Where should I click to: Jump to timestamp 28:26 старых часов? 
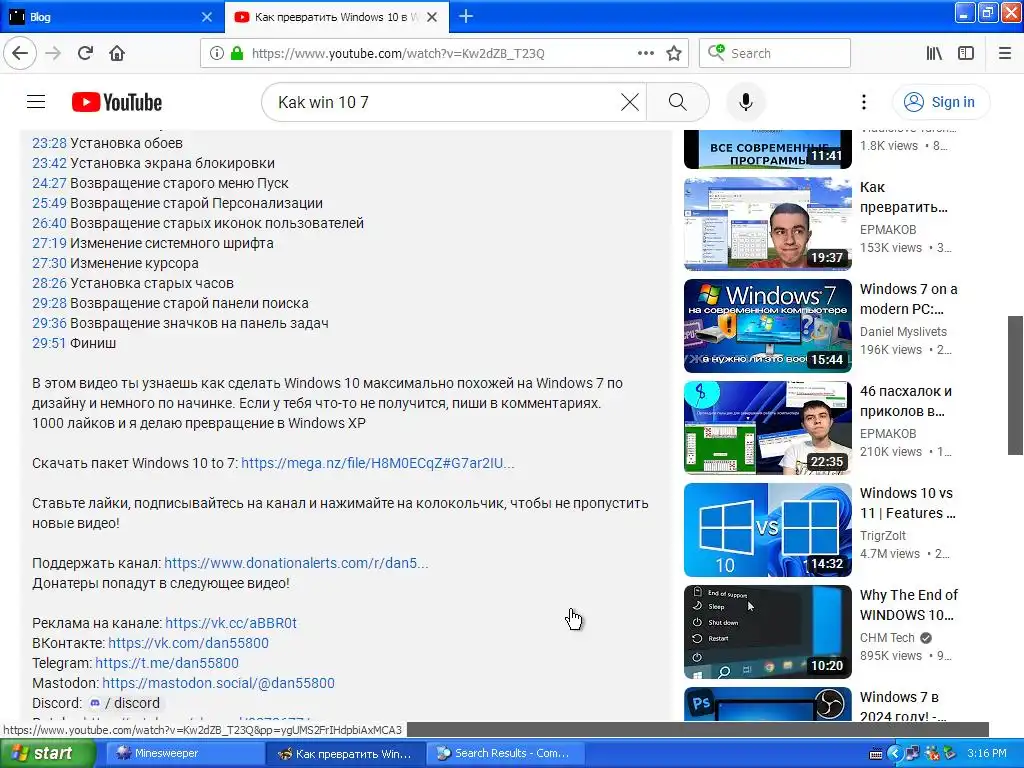coord(50,283)
